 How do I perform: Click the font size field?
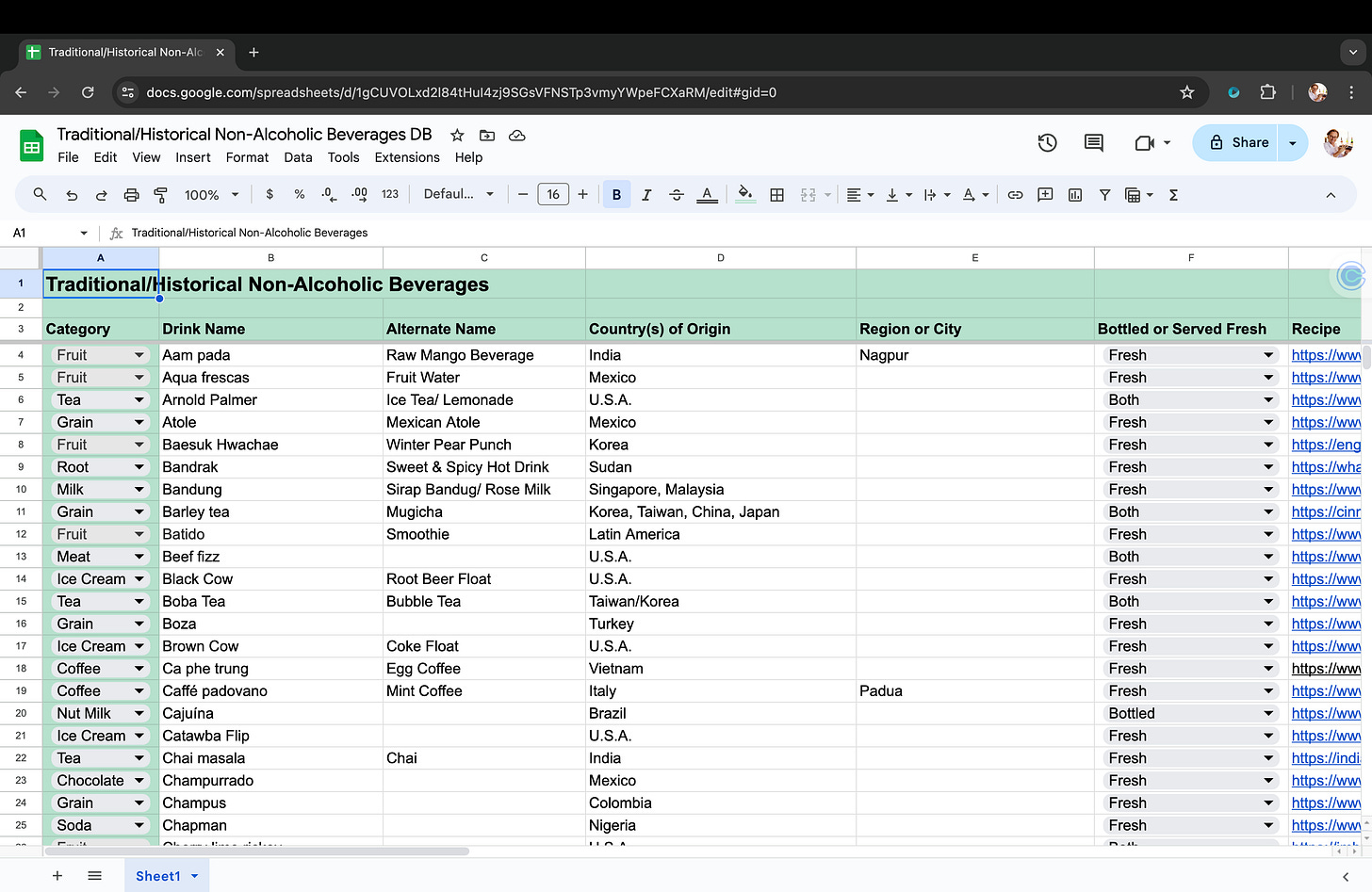[553, 195]
